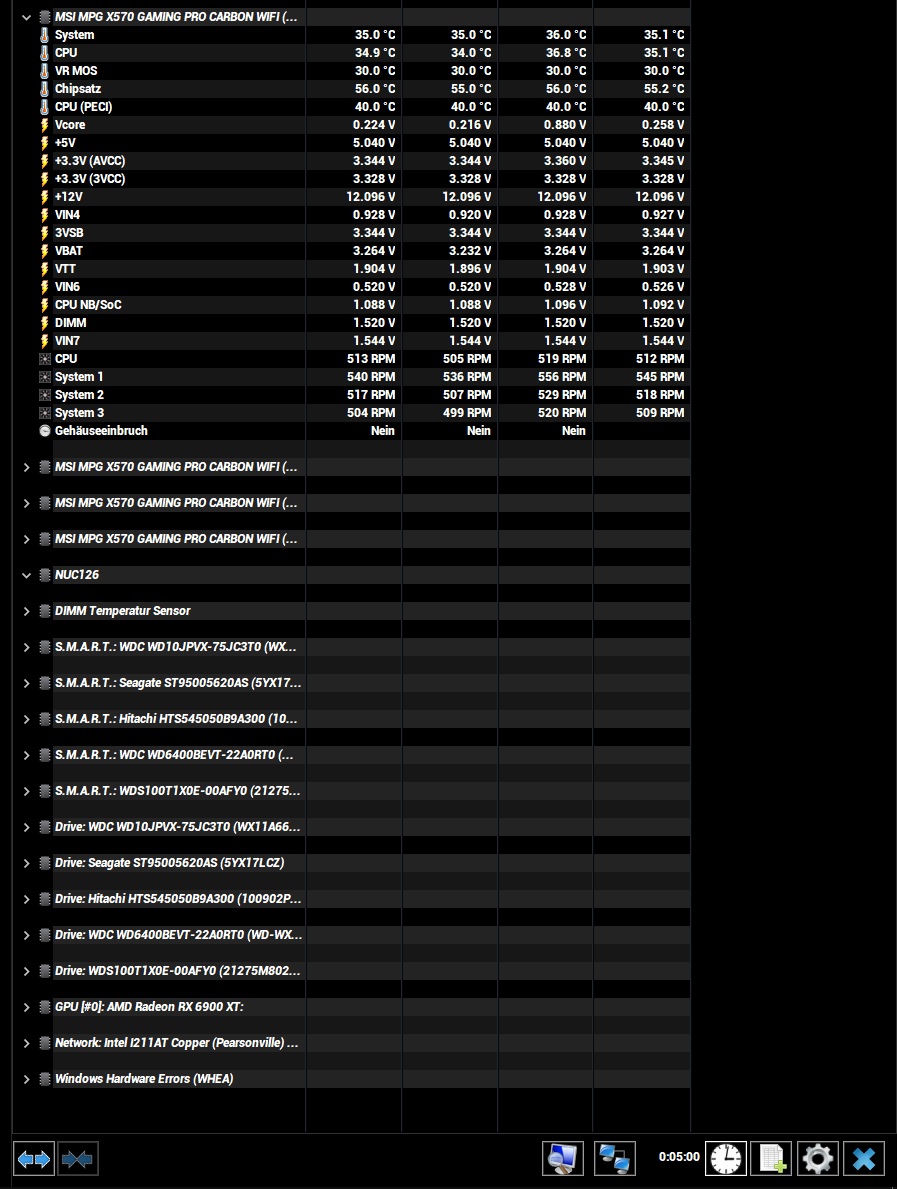
Task: Click the 36.8 °C maximum value for CPU
Action: [x=566, y=53]
